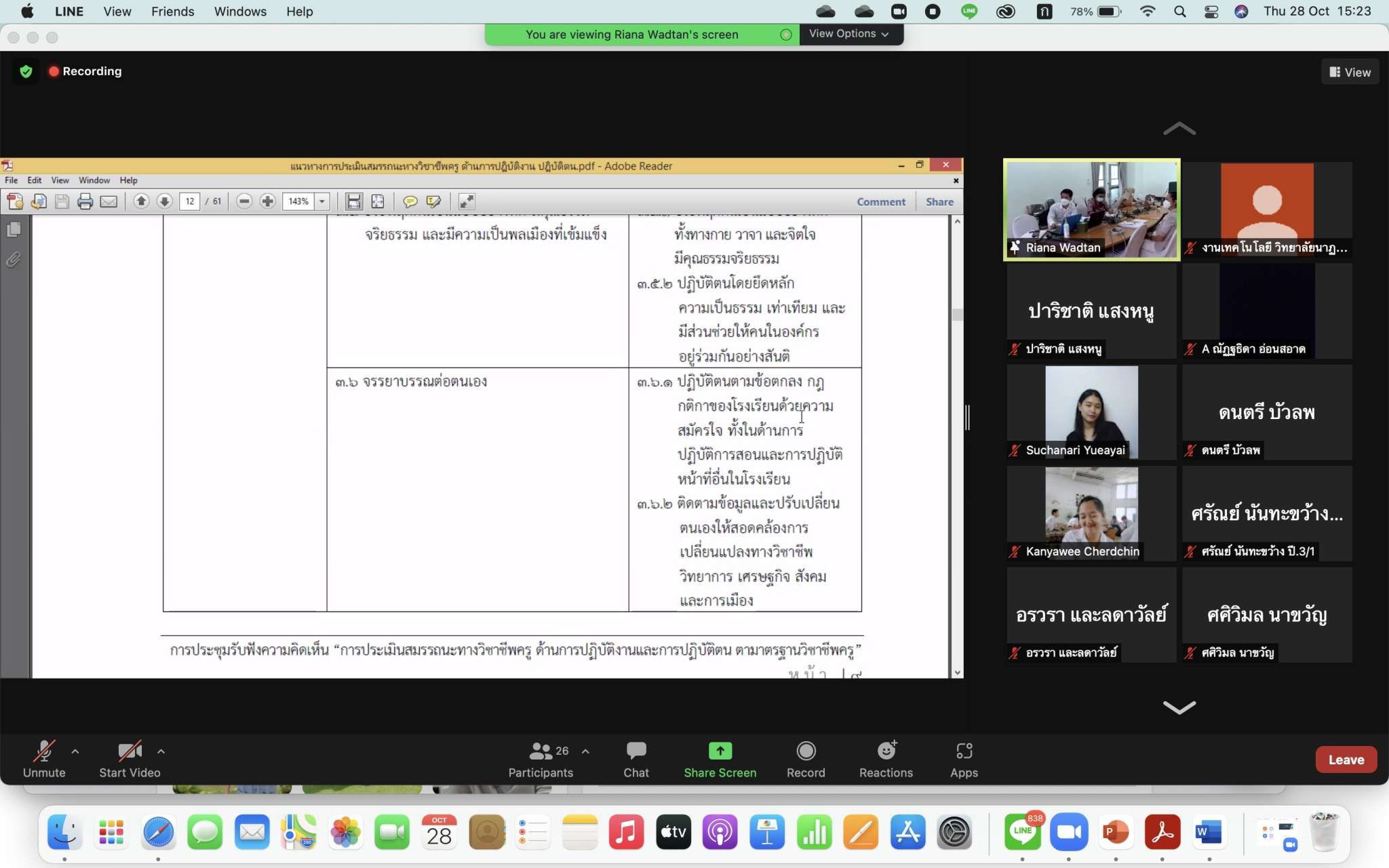Click the print icon in Adobe Reader
This screenshot has height=868, width=1389.
tap(85, 201)
